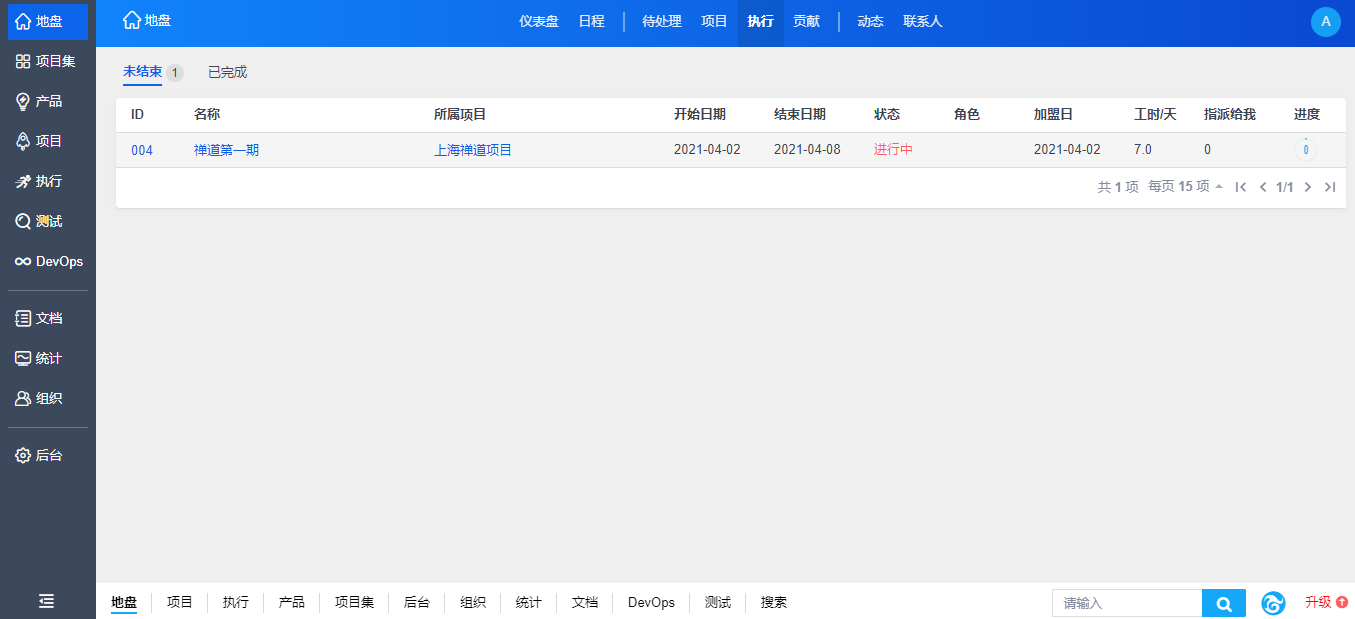Collapse the left sidebar menu
1355x619 pixels.
[x=46, y=600]
